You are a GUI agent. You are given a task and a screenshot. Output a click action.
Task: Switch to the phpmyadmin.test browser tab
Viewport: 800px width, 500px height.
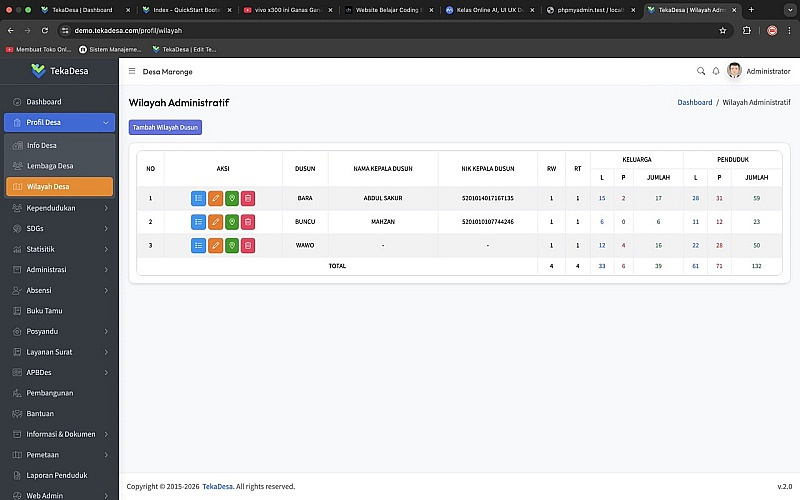coord(590,9)
